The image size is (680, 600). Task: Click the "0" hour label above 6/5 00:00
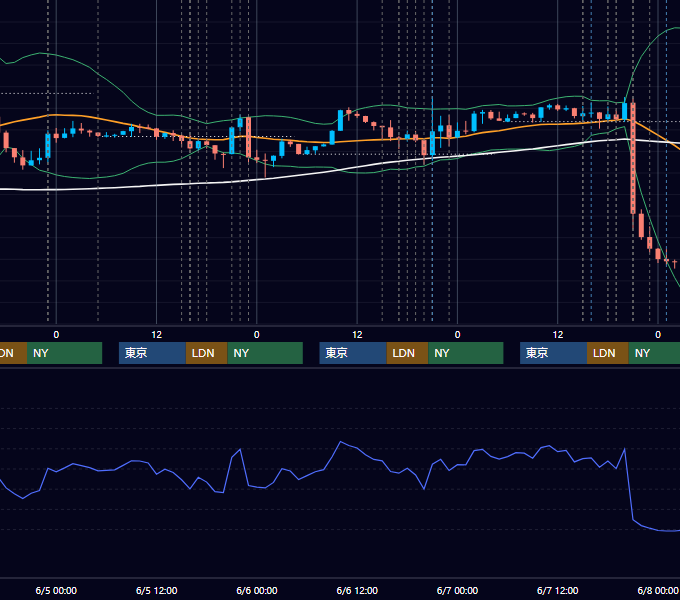(56, 335)
